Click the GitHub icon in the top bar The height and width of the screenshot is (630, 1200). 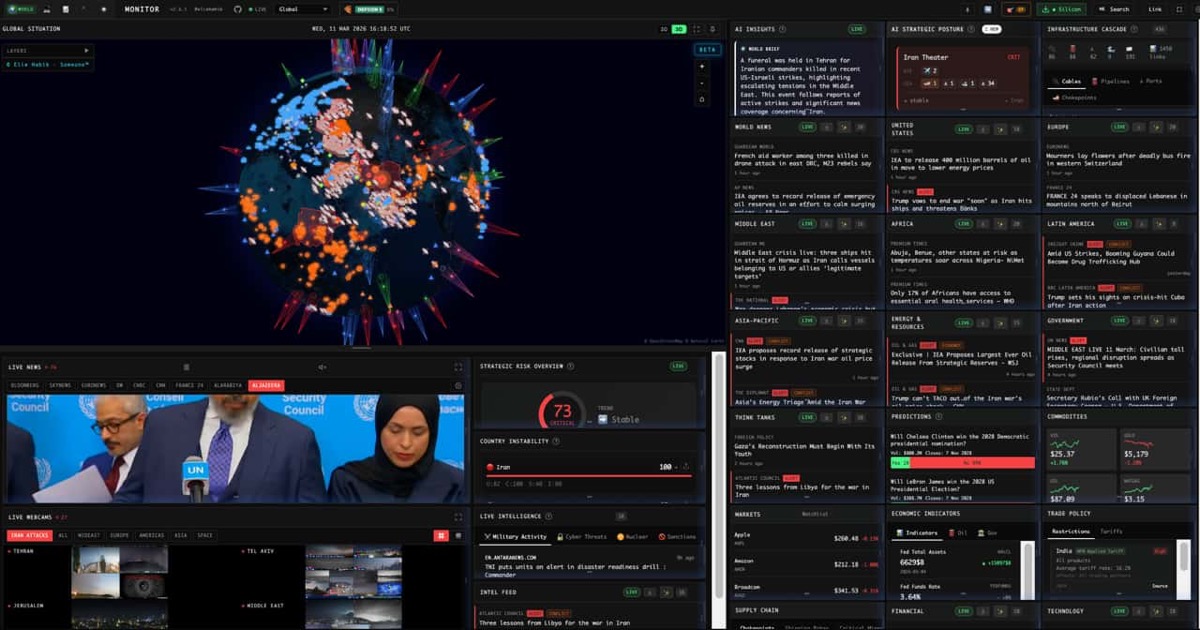point(237,10)
